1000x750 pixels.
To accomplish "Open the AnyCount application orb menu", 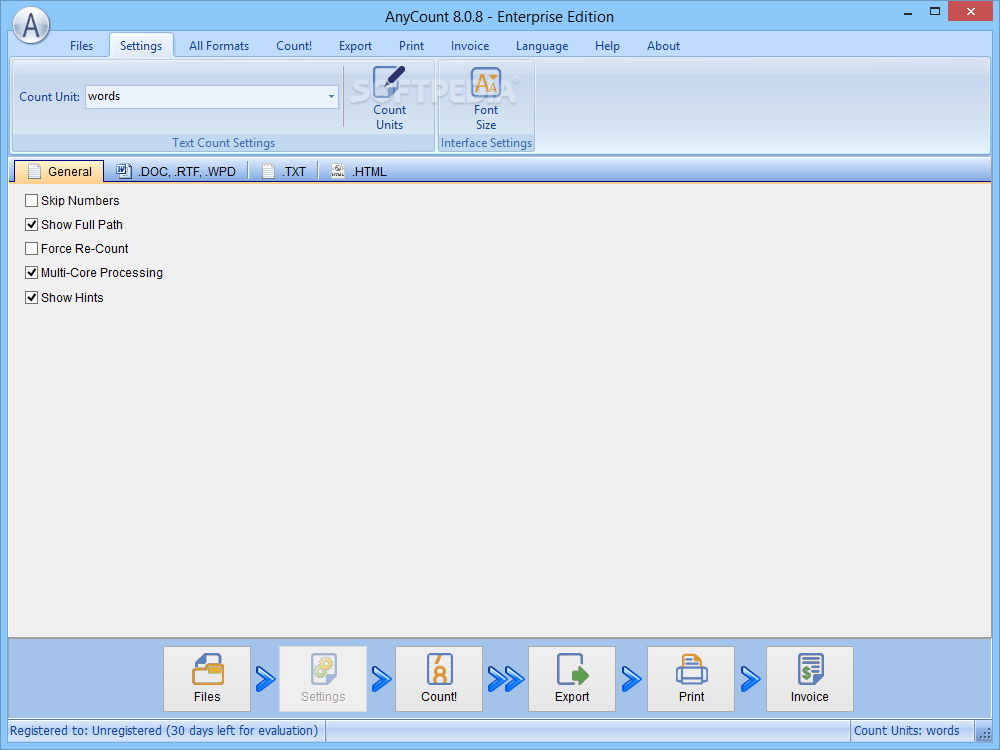I will (31, 26).
